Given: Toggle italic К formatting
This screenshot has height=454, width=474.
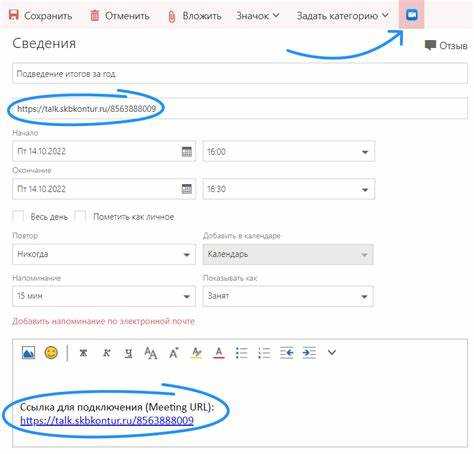Looking at the screenshot, I should click(106, 353).
